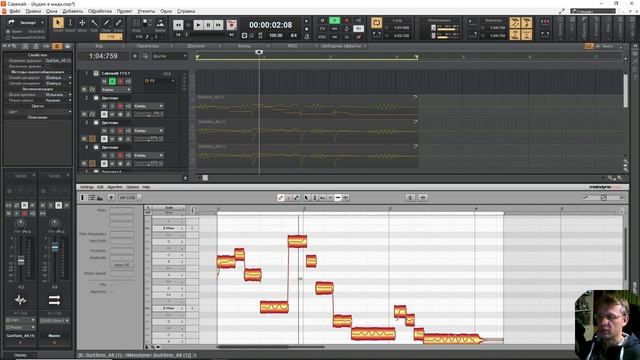Viewport: 640px width, 360px height.
Task: Click the now-time position display 1:04:759
Action: coord(103,56)
